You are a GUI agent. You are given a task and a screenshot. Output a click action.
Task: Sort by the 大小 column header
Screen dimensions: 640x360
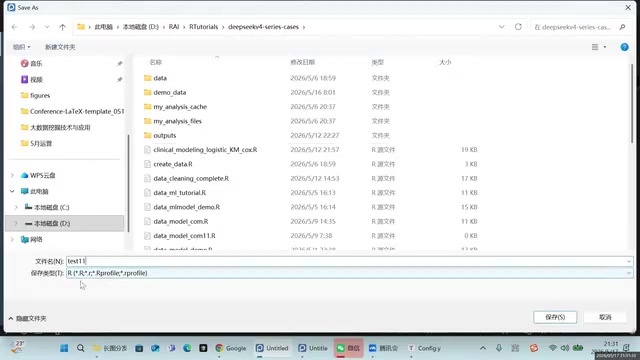point(445,62)
